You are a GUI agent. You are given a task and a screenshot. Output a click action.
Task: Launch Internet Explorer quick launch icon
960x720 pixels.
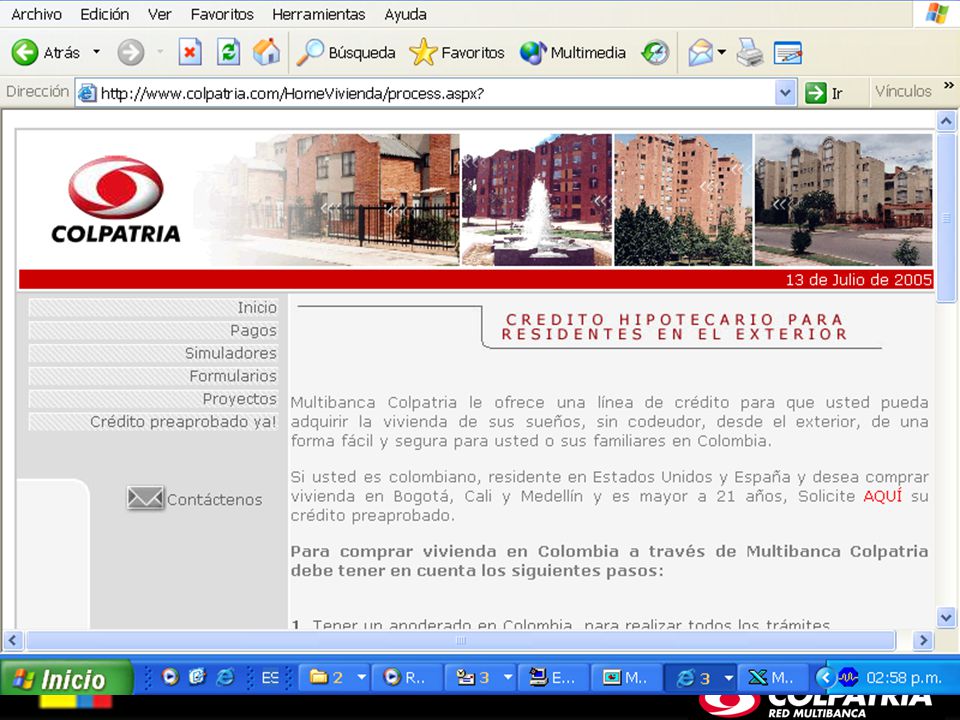tap(225, 677)
